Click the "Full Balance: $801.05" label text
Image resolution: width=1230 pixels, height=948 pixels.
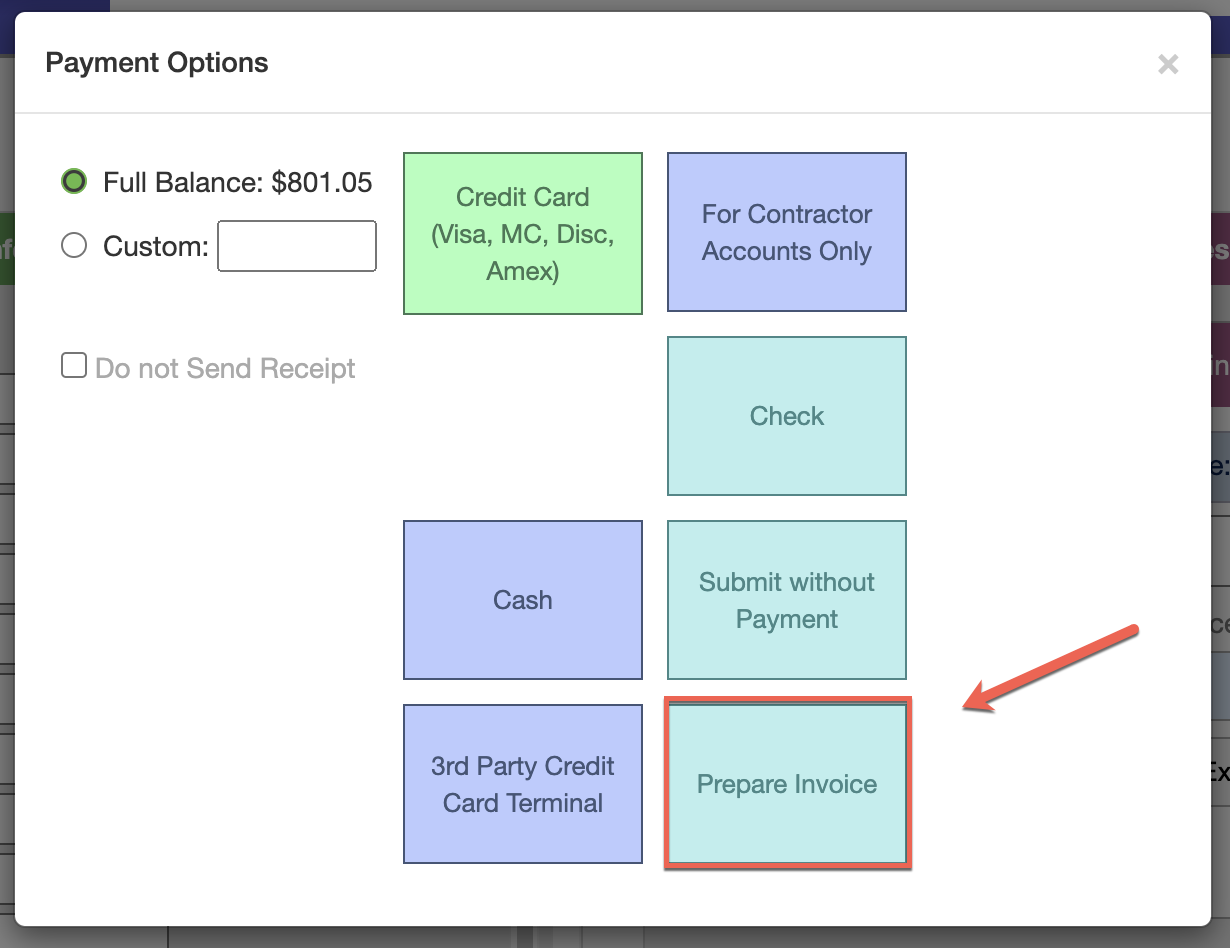238,182
